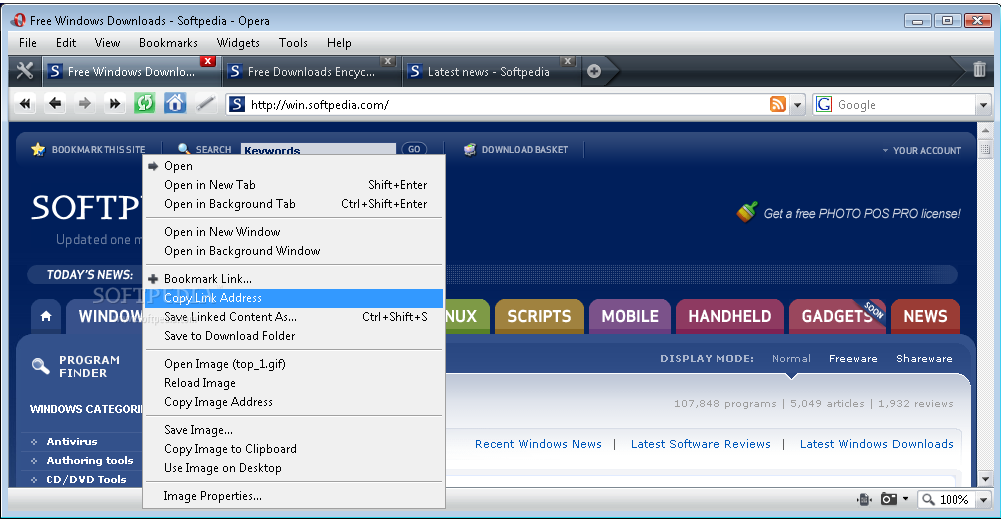Open the closed tabs trash icon
The image size is (1001, 519).
(979, 69)
